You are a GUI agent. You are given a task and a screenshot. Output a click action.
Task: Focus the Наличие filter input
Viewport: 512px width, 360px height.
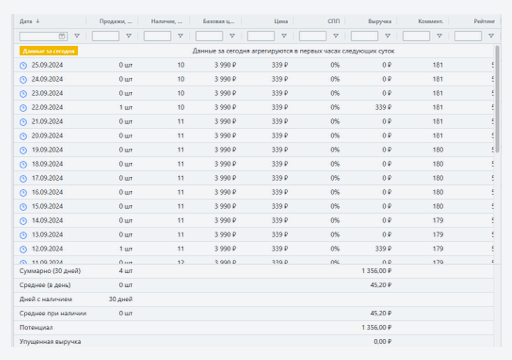(x=157, y=36)
